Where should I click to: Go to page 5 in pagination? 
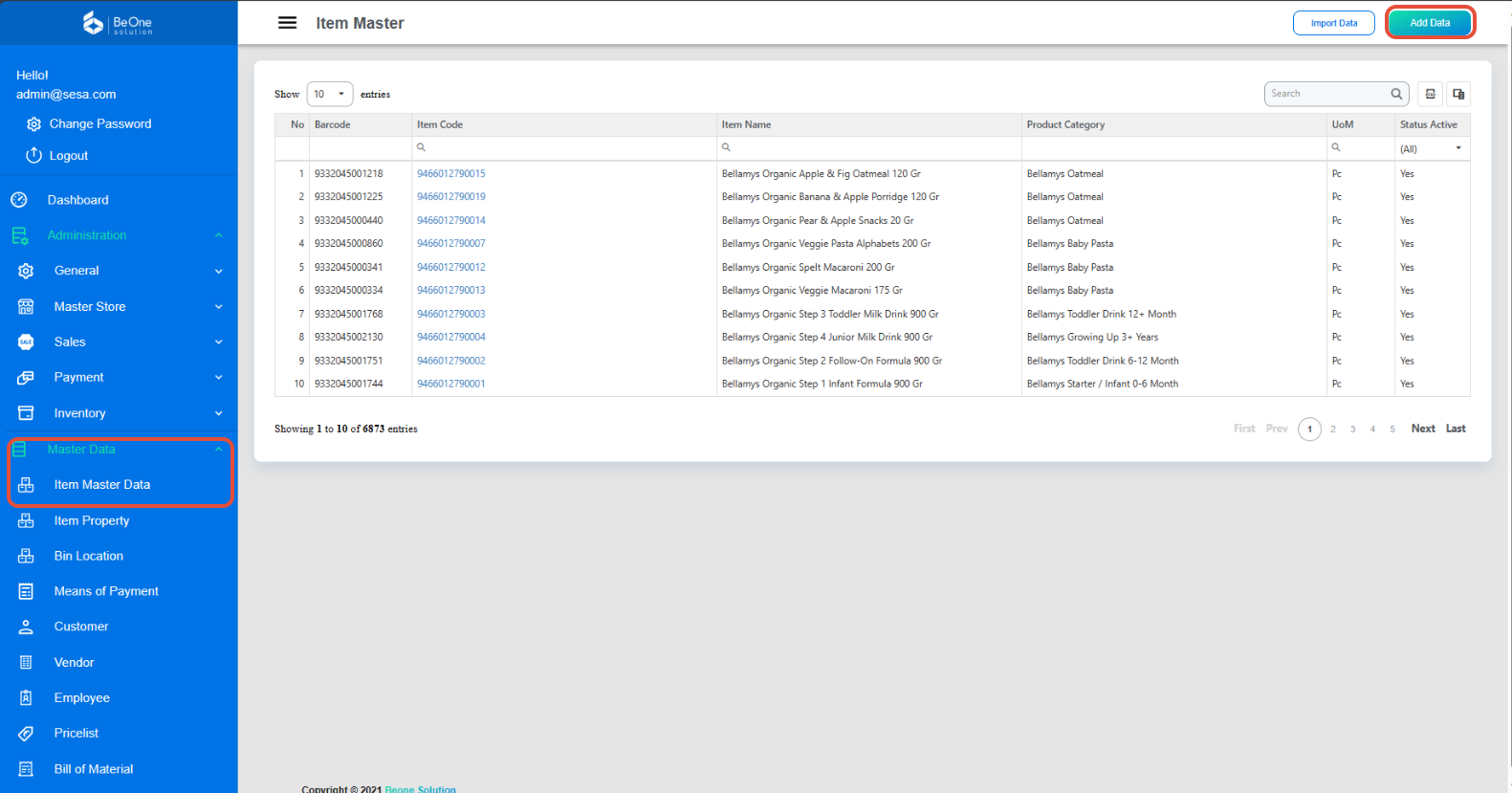pyautogui.click(x=1392, y=430)
